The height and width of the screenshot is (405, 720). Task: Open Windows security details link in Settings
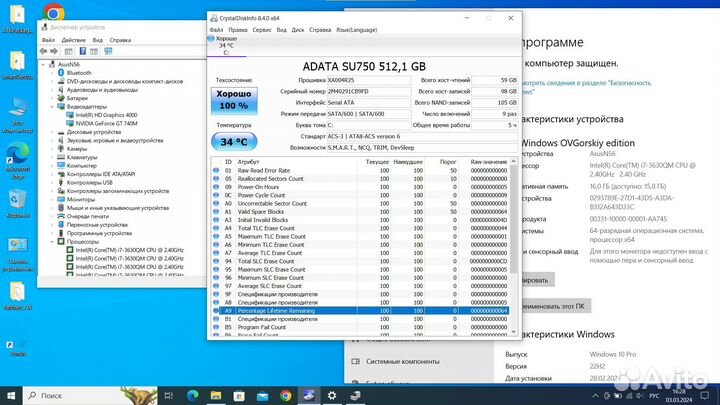tap(586, 87)
